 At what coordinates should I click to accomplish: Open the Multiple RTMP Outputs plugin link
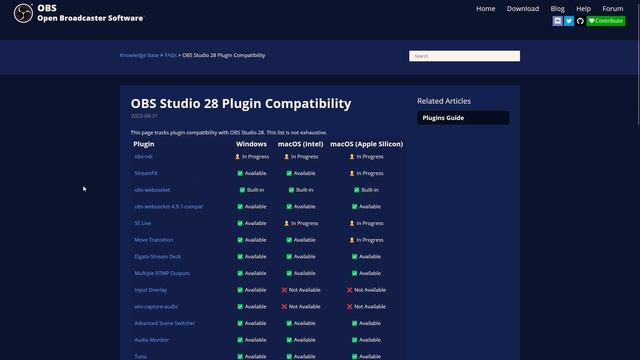162,273
